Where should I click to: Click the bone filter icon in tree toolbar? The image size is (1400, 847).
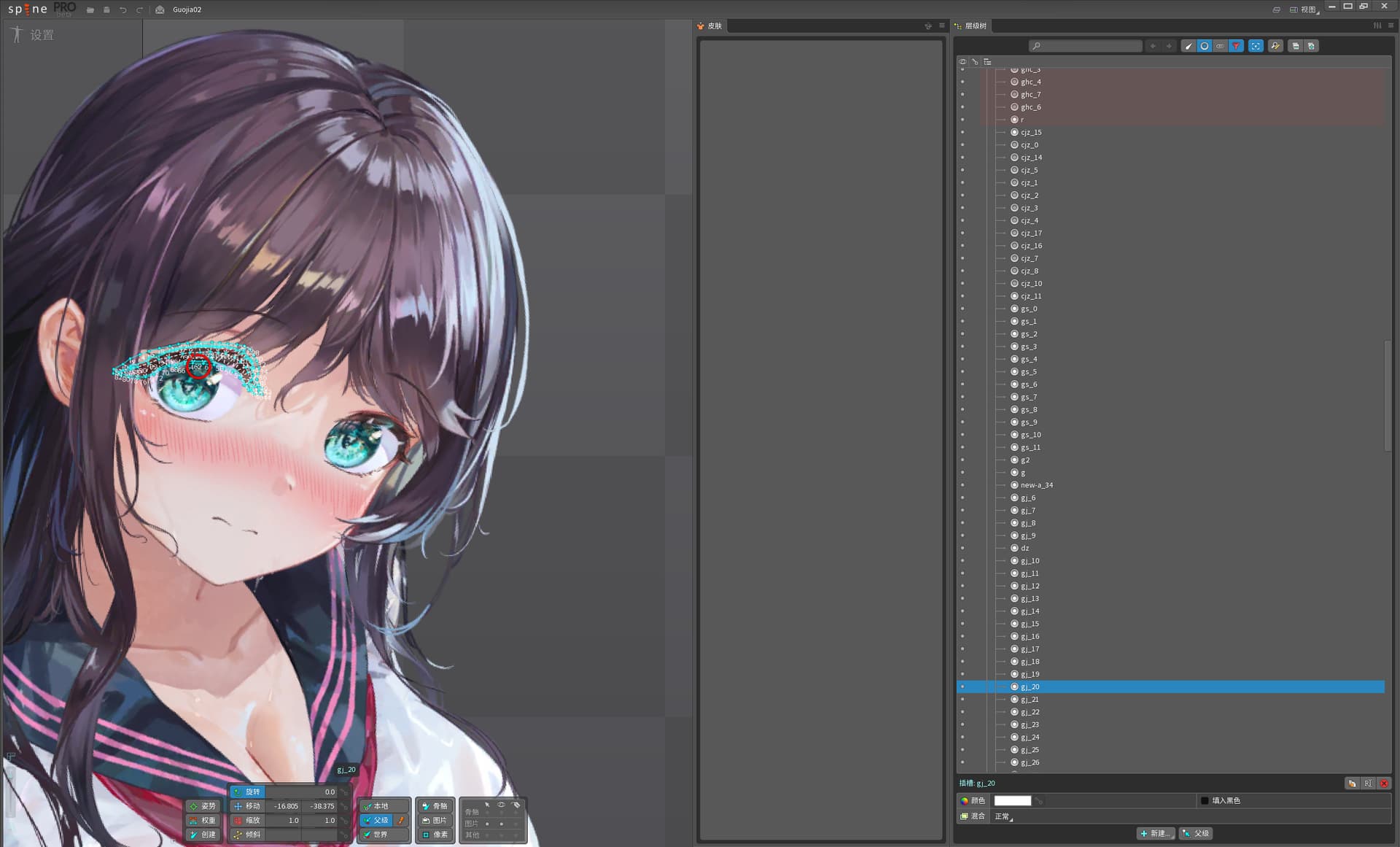click(1189, 46)
